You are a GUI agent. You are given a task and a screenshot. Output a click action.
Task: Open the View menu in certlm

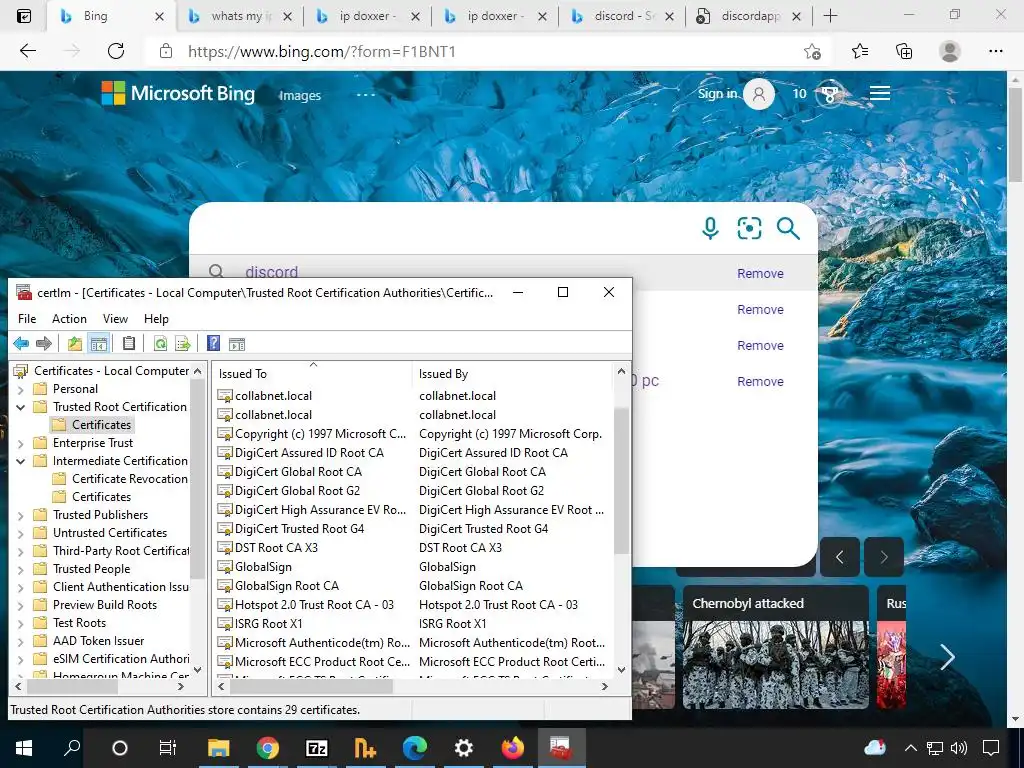[115, 319]
